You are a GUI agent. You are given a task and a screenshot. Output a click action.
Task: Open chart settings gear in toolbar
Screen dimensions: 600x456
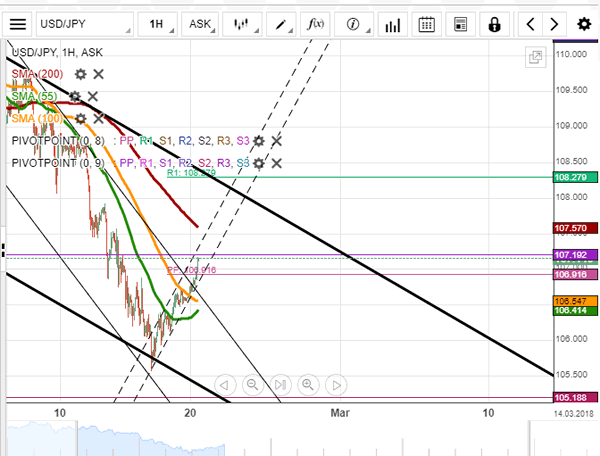pyautogui.click(x=584, y=24)
